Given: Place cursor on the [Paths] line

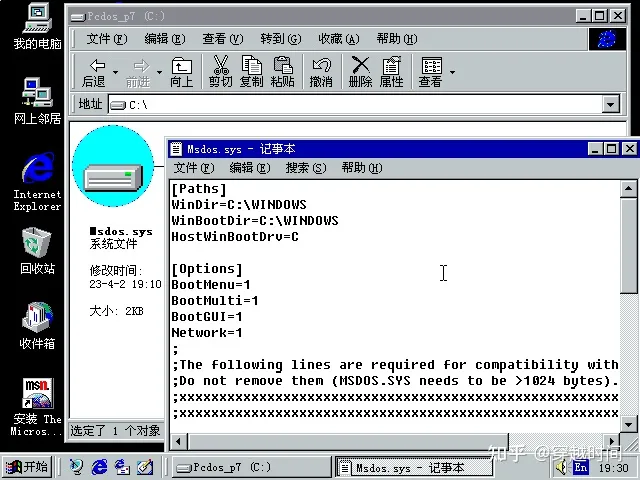Looking at the screenshot, I should tap(199, 189).
